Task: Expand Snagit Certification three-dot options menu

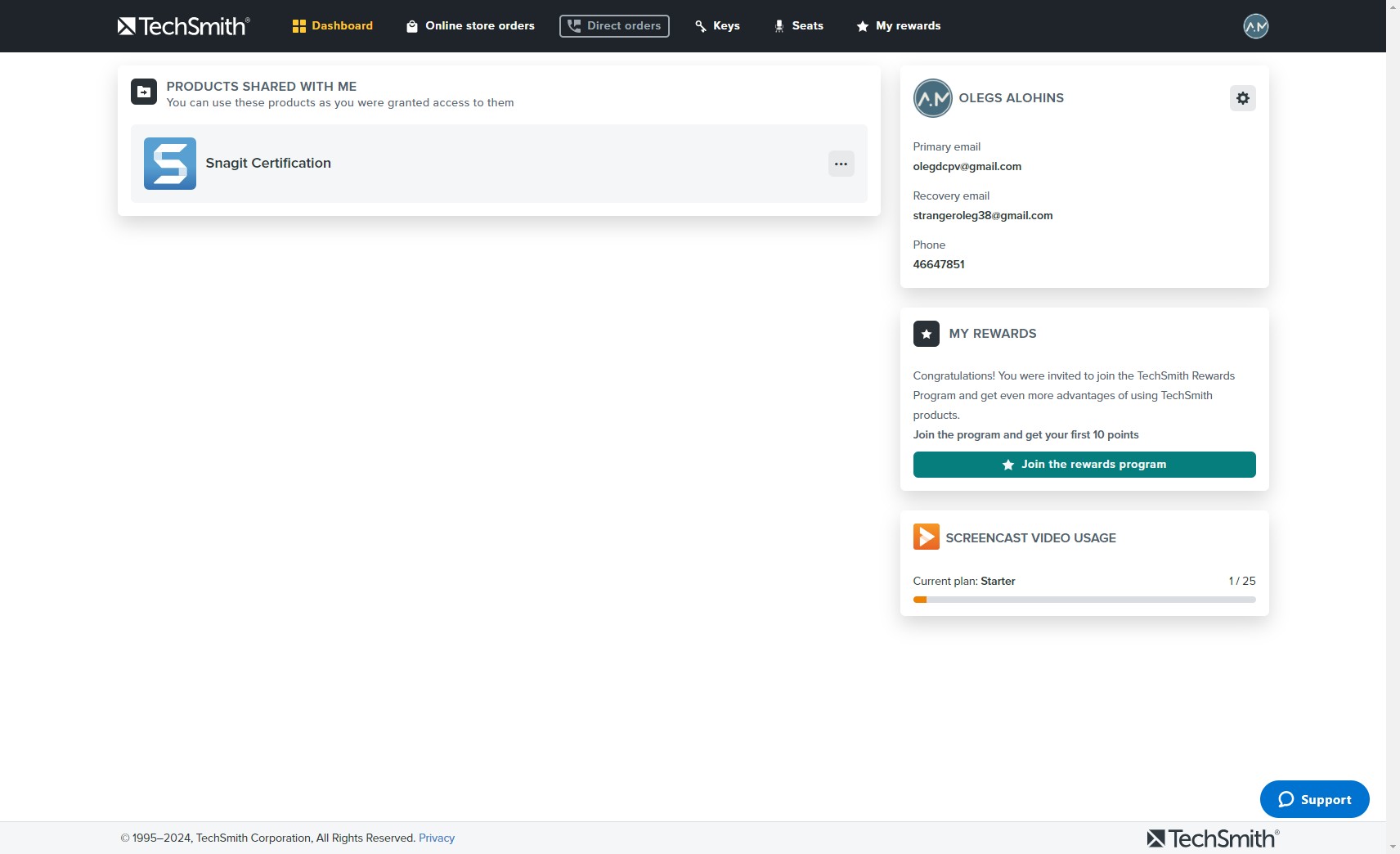Action: [841, 164]
